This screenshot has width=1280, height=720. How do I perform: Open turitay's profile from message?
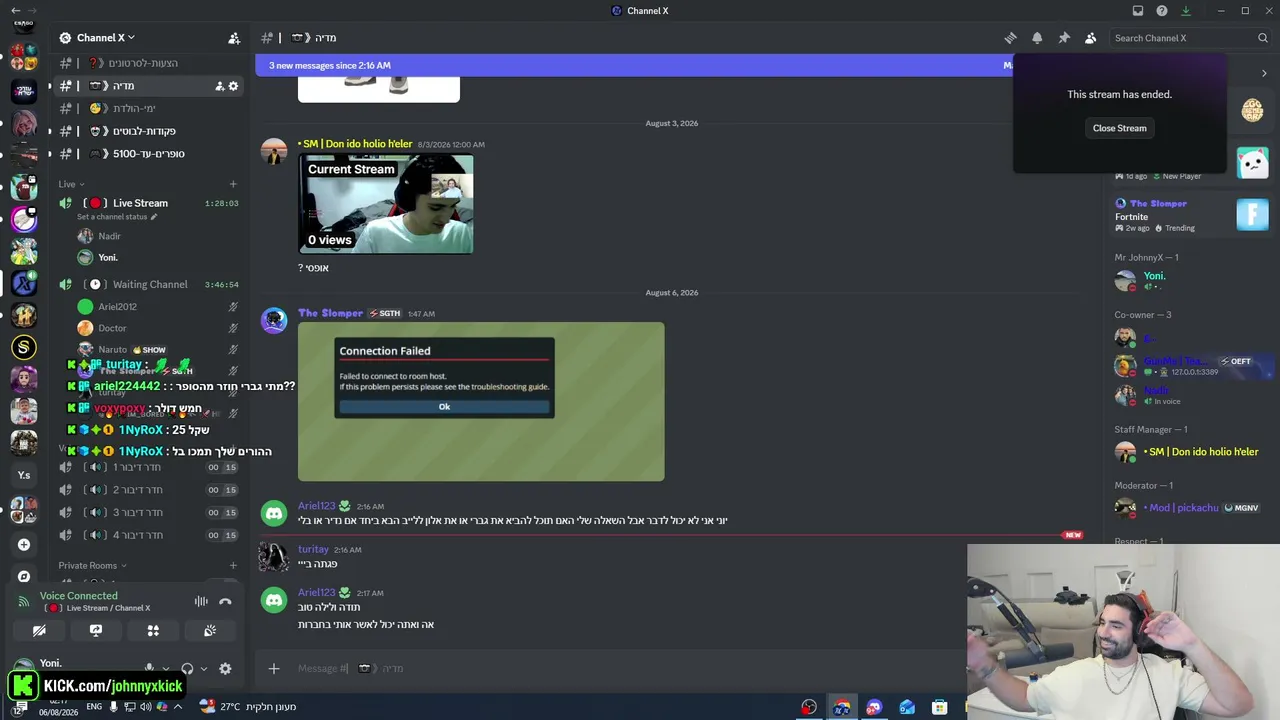313,550
